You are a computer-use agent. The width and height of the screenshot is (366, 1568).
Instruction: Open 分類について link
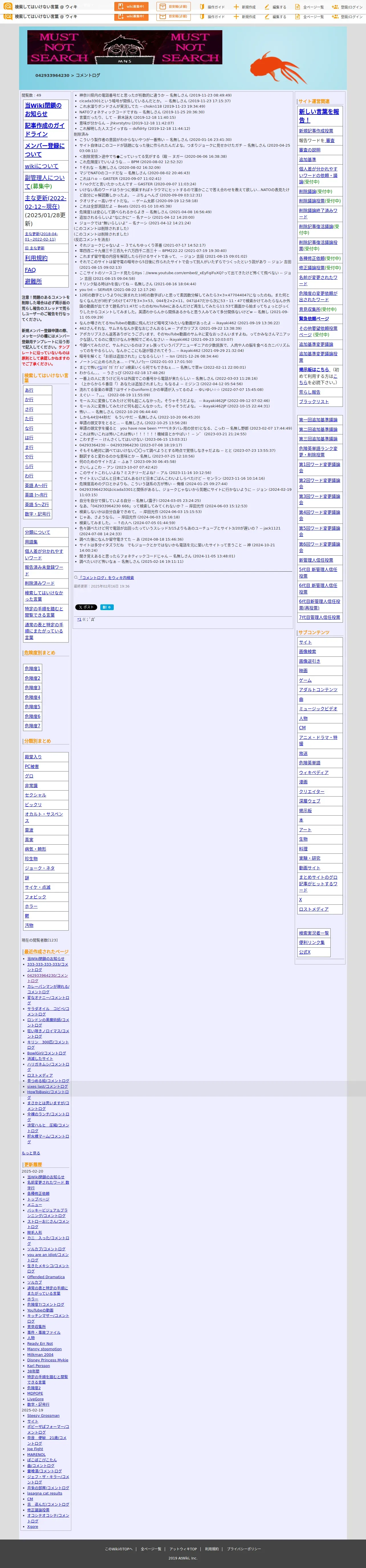click(x=38, y=532)
